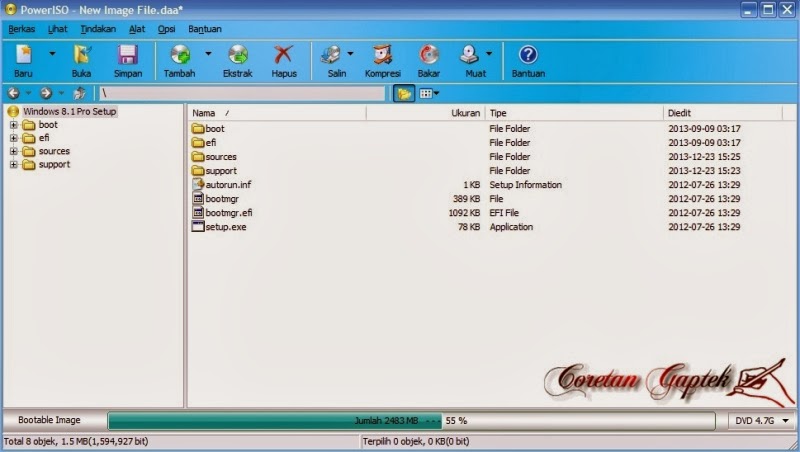Open the Forward arrow history dropdown

pos(61,93)
